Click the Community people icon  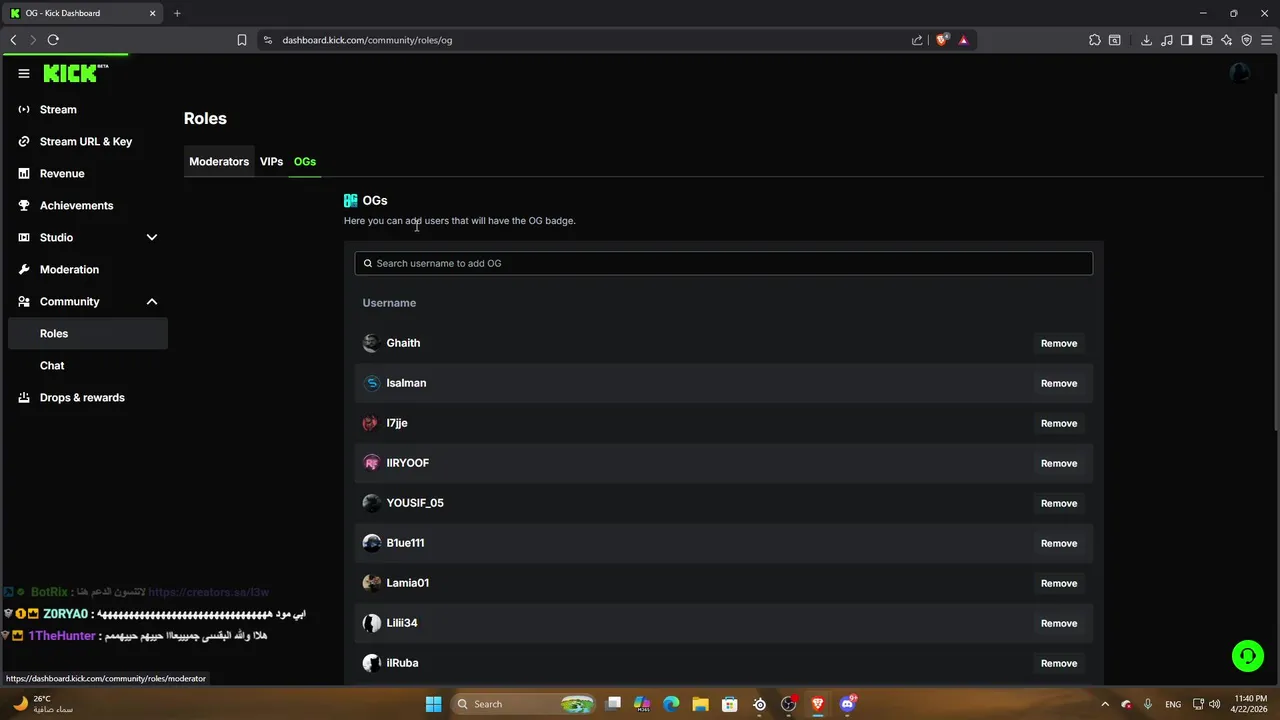click(x=24, y=301)
